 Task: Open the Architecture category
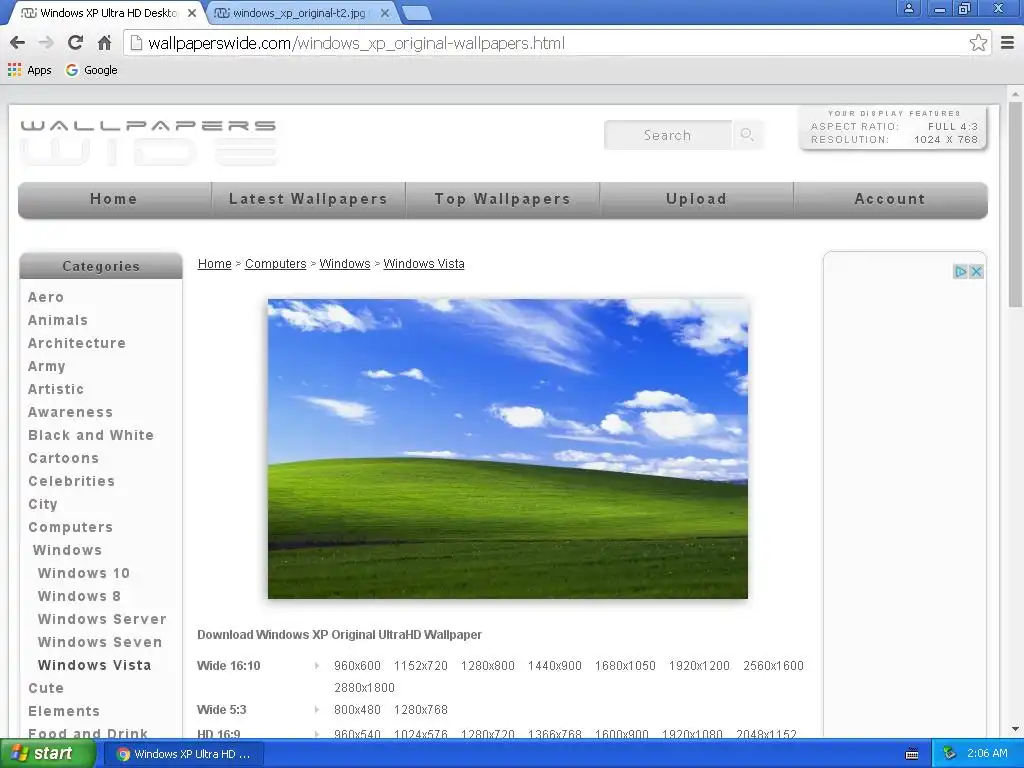coord(76,343)
